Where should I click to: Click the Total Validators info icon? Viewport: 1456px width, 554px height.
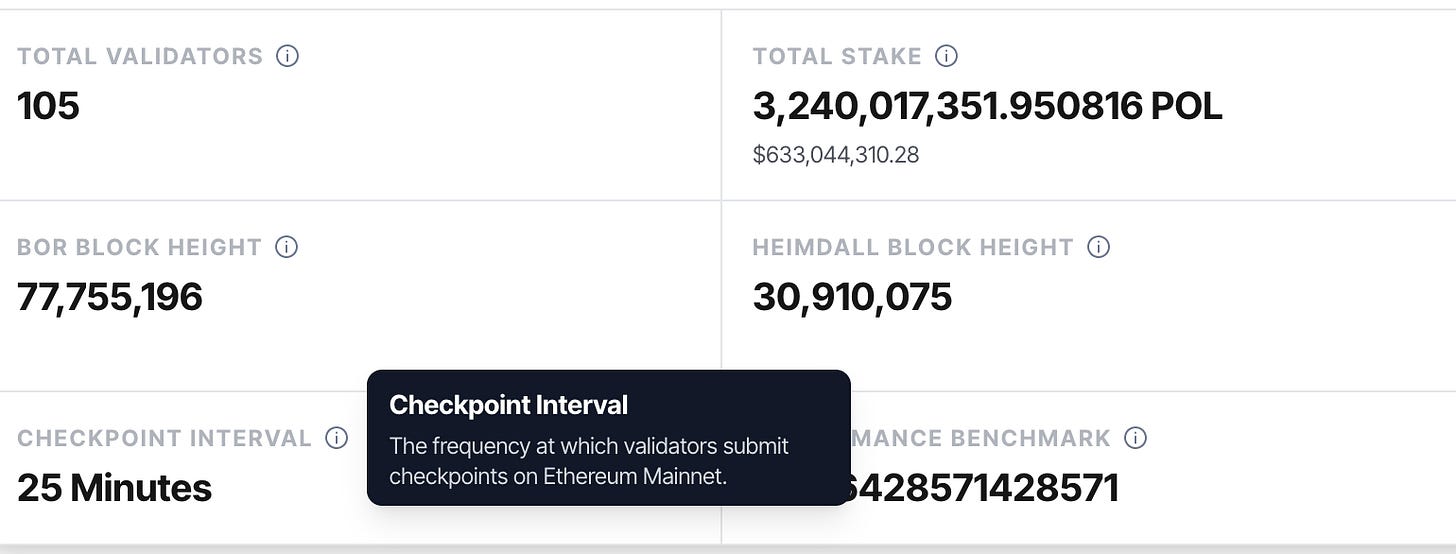[287, 56]
